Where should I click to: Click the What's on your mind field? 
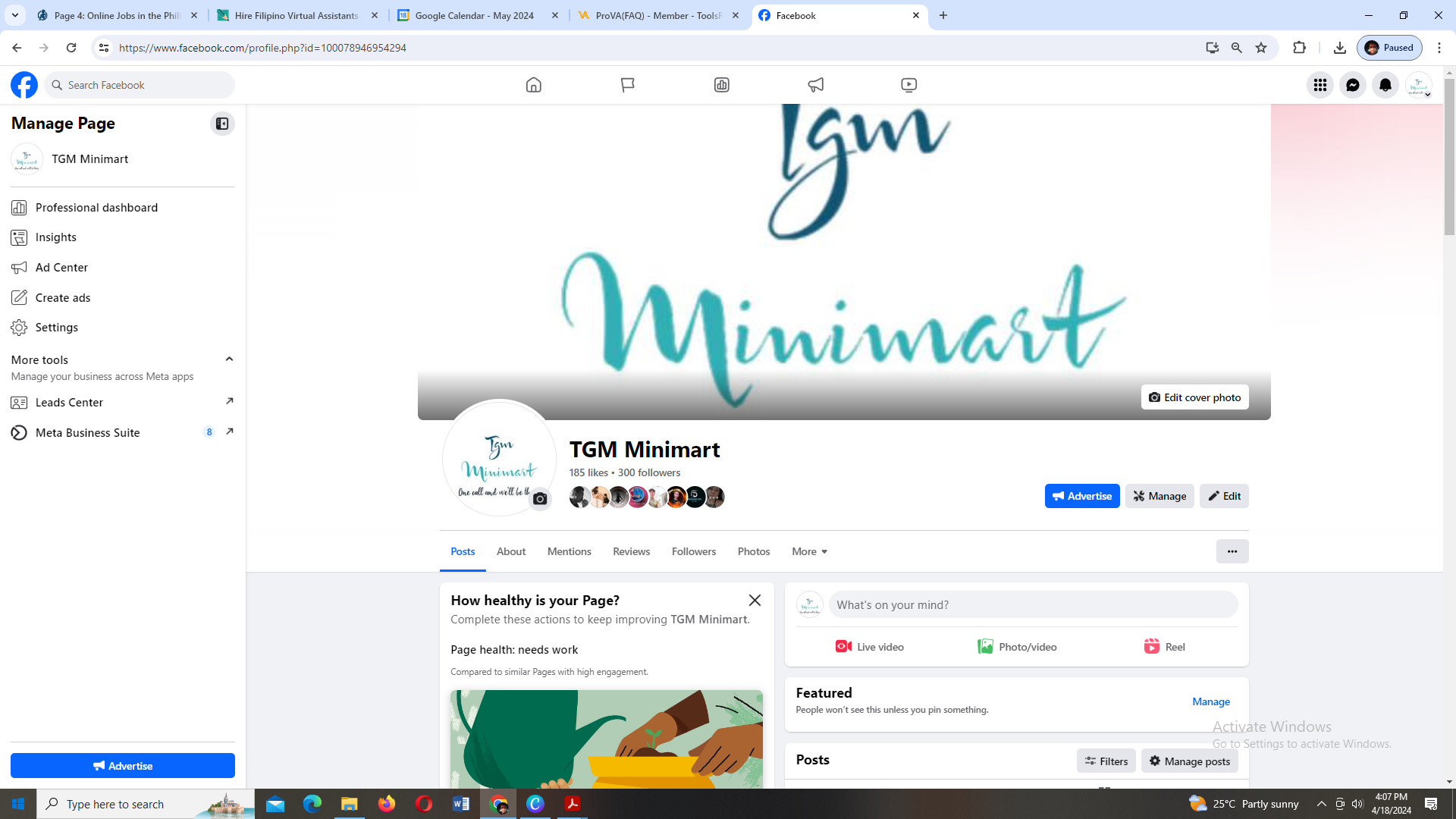pyautogui.click(x=1032, y=604)
